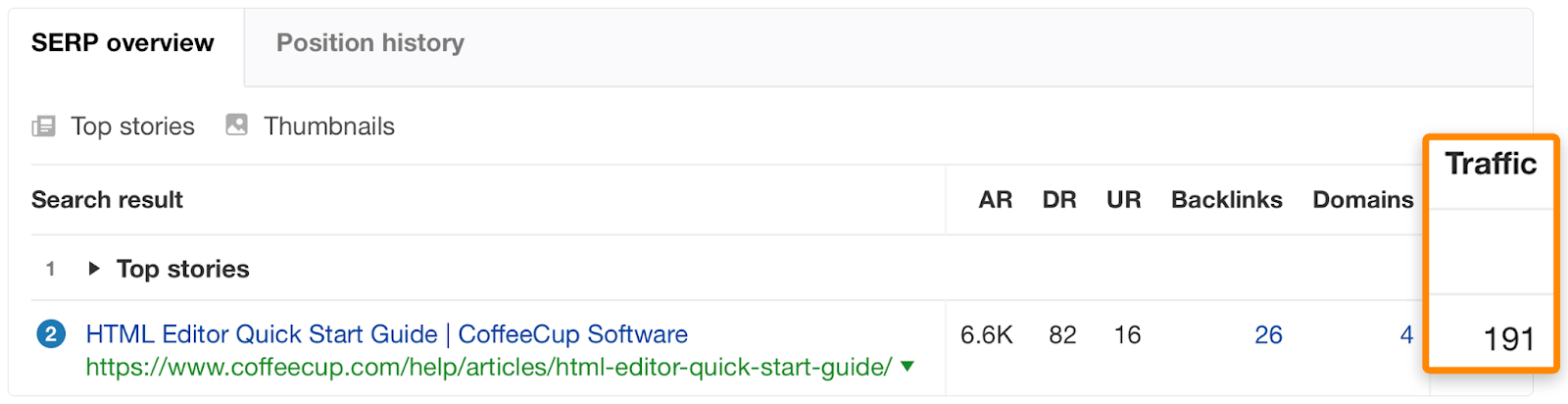
Task: Click the blue position 2 badge
Action: pos(51,334)
